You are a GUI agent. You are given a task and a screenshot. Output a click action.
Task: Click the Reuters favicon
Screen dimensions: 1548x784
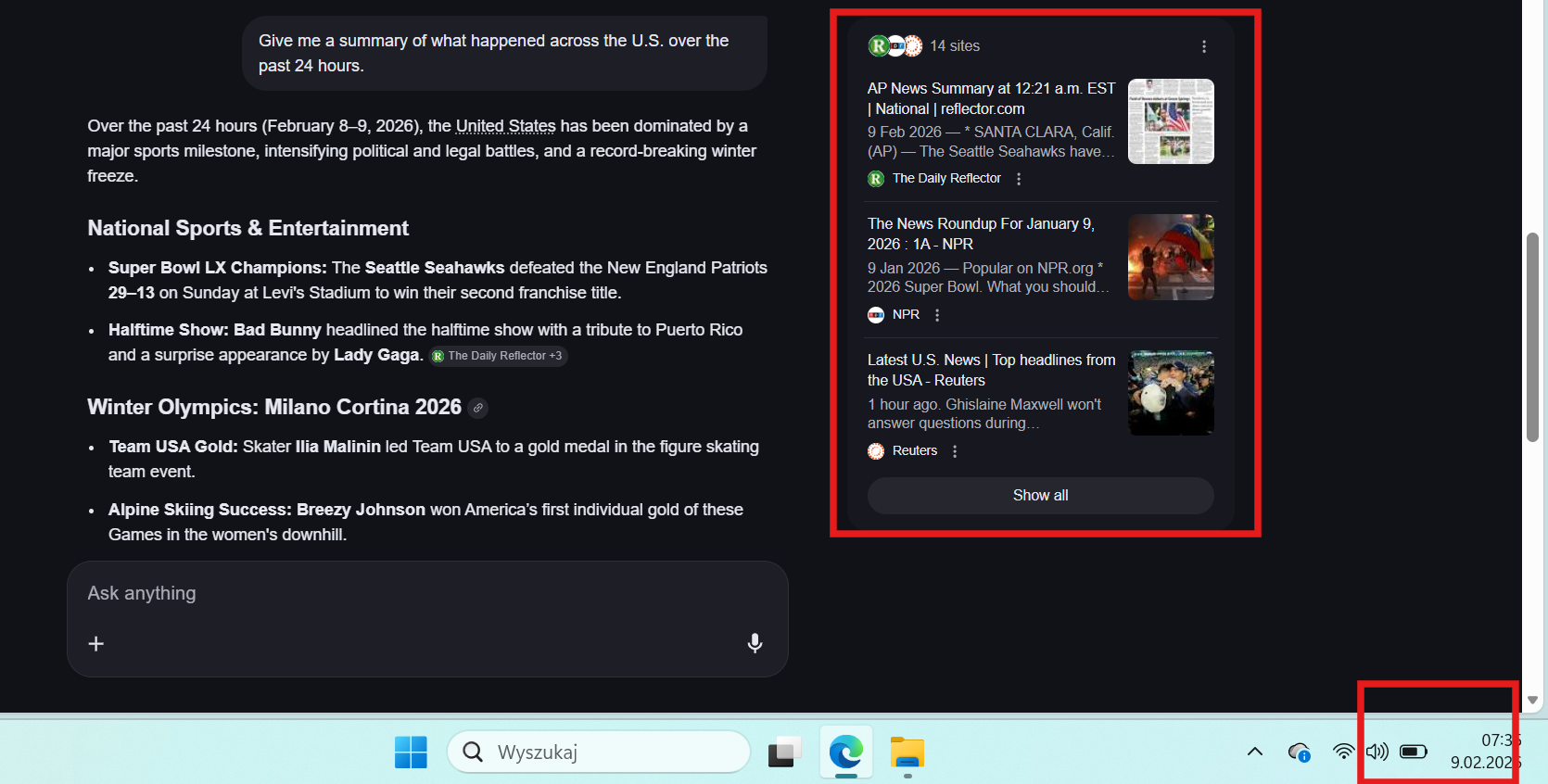[x=876, y=451]
